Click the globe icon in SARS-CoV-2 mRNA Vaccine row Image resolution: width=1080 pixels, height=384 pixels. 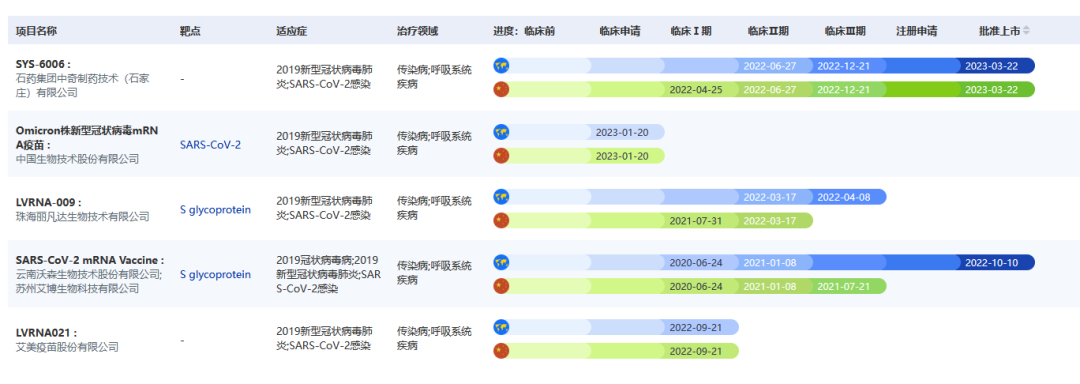pyautogui.click(x=501, y=262)
